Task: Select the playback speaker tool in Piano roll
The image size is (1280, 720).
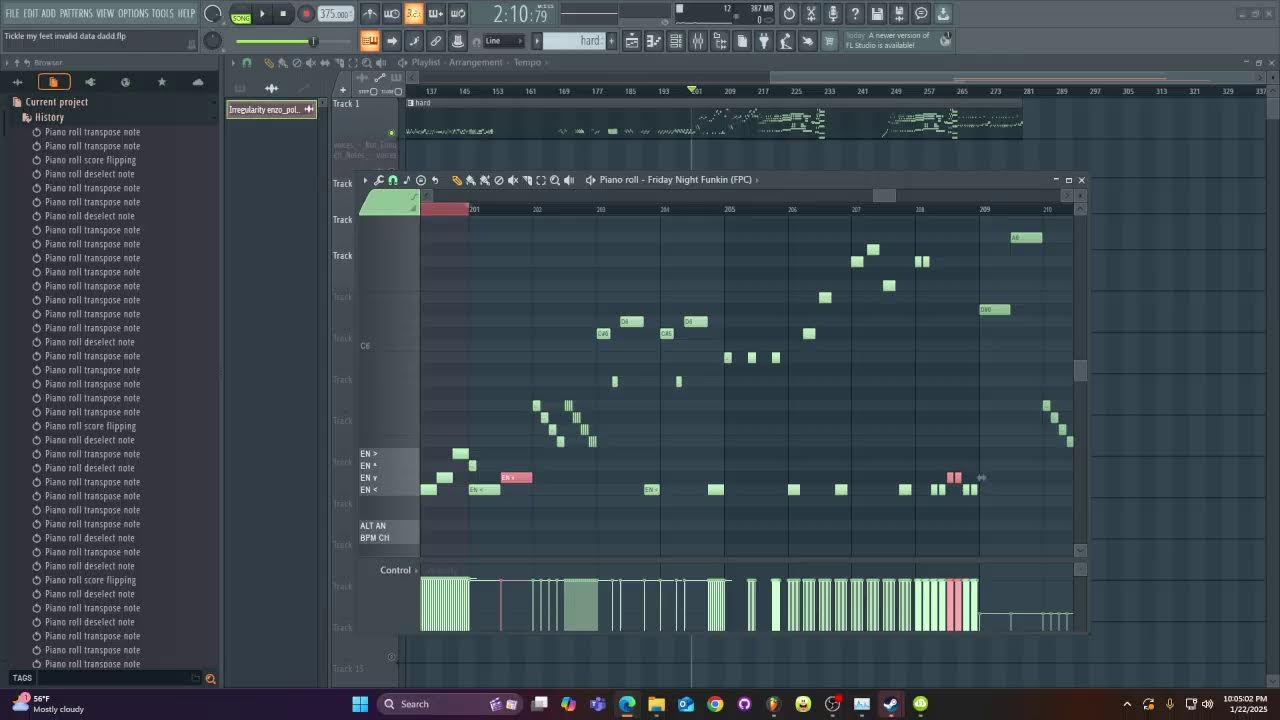Action: tap(569, 180)
